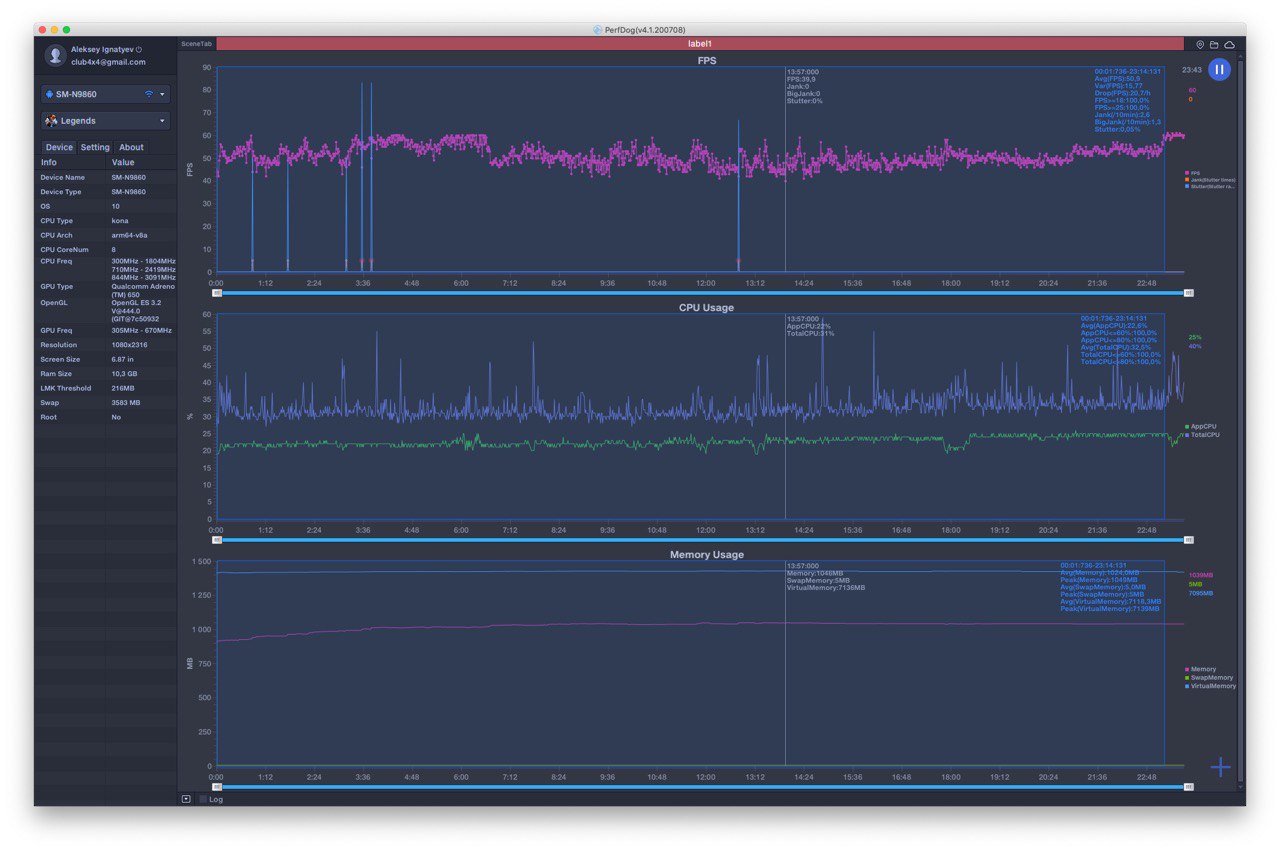Screen dimensions: 1280x851
Task: Click the WiFi connection icon
Action: 149,94
